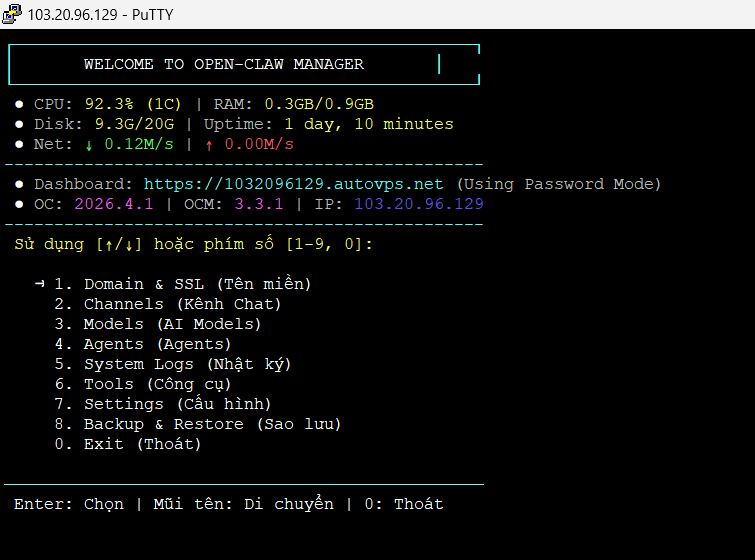Select menu item 8. Backup & Restore

pos(197,424)
